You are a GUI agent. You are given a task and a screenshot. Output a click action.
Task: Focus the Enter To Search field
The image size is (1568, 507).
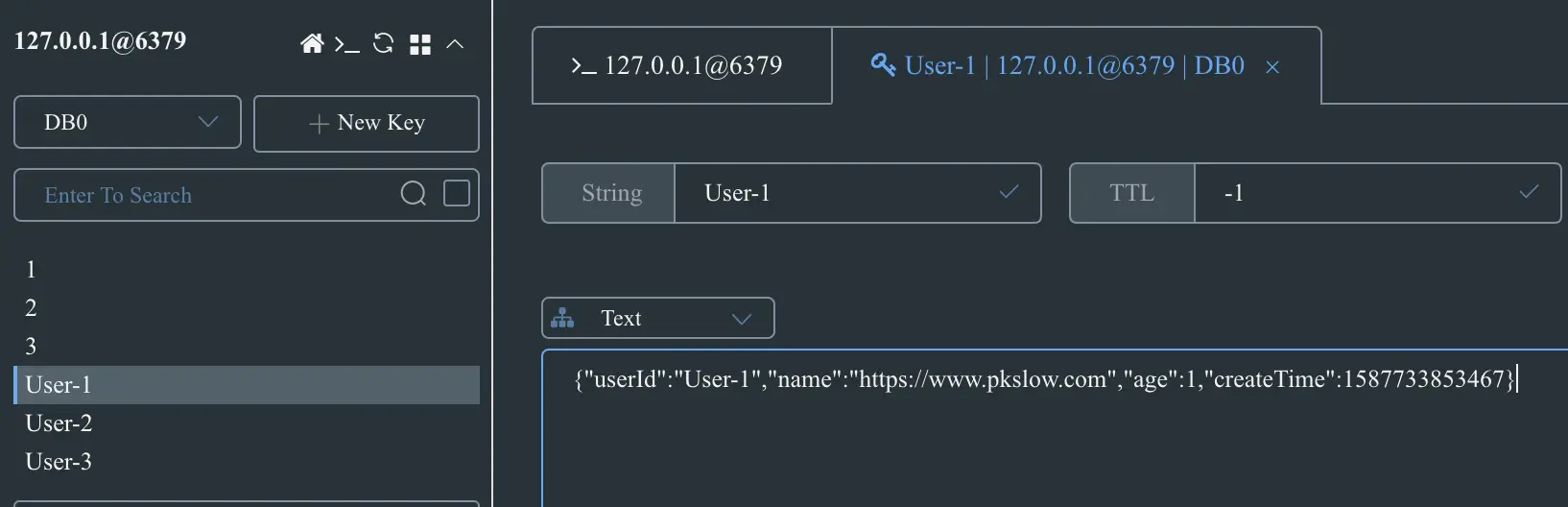[211, 195]
